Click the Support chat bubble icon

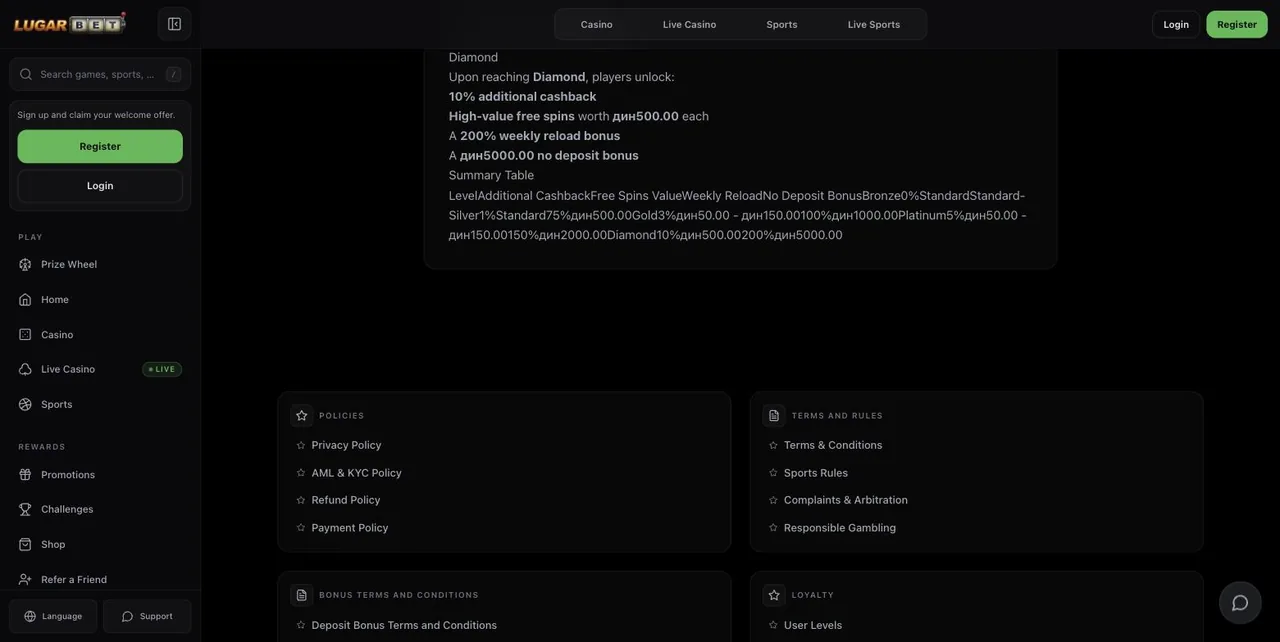[x=127, y=617]
